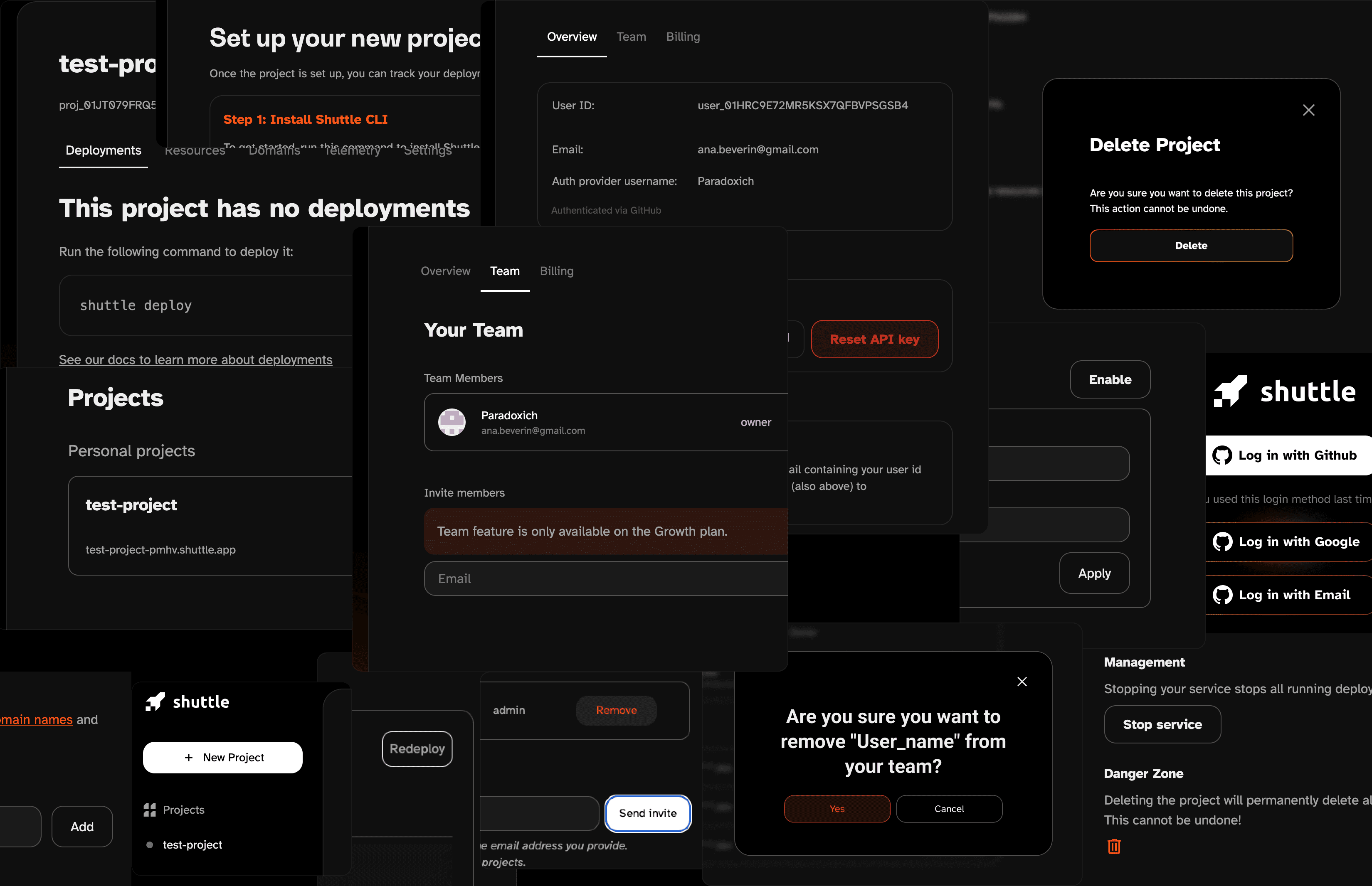Viewport: 1372px width, 886px height.
Task: Click the Paradoxich avatar in Team Members
Action: tap(452, 422)
